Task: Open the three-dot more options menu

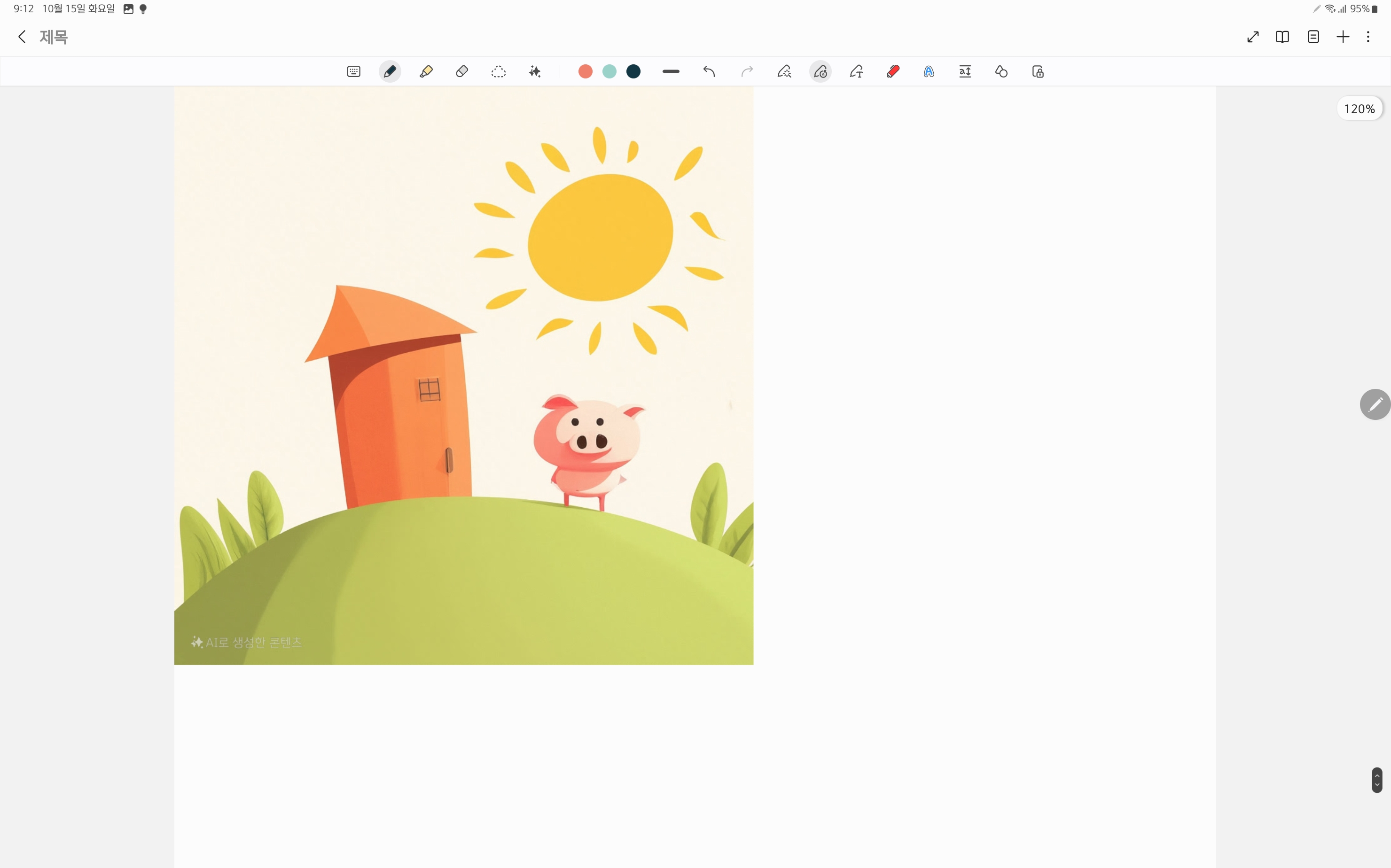Action: (1368, 37)
